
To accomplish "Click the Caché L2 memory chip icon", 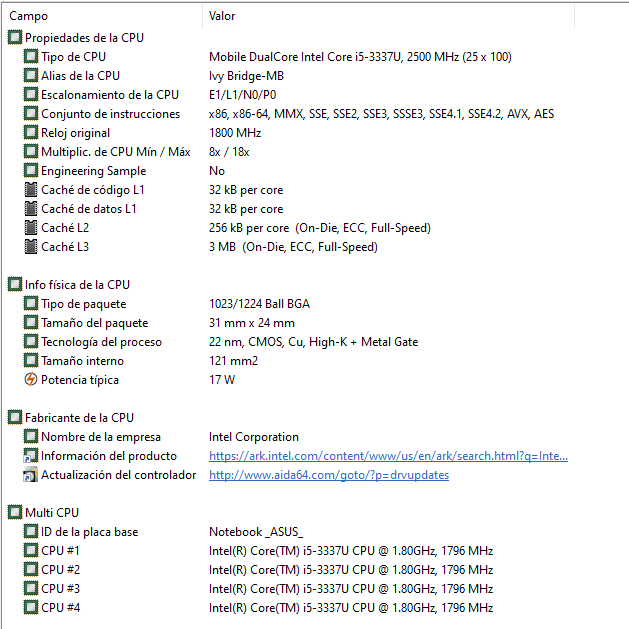I will pos(31,227).
